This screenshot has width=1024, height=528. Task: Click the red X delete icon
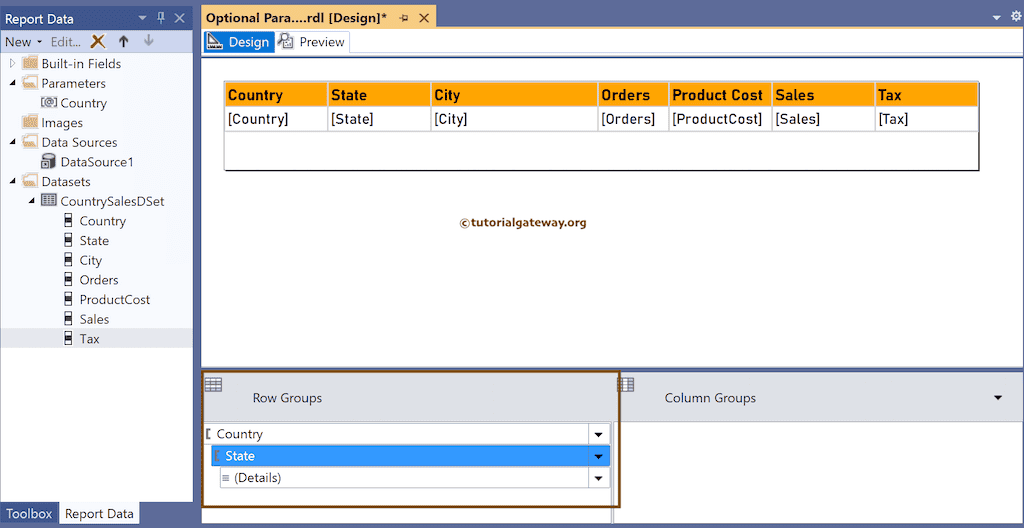tap(98, 41)
